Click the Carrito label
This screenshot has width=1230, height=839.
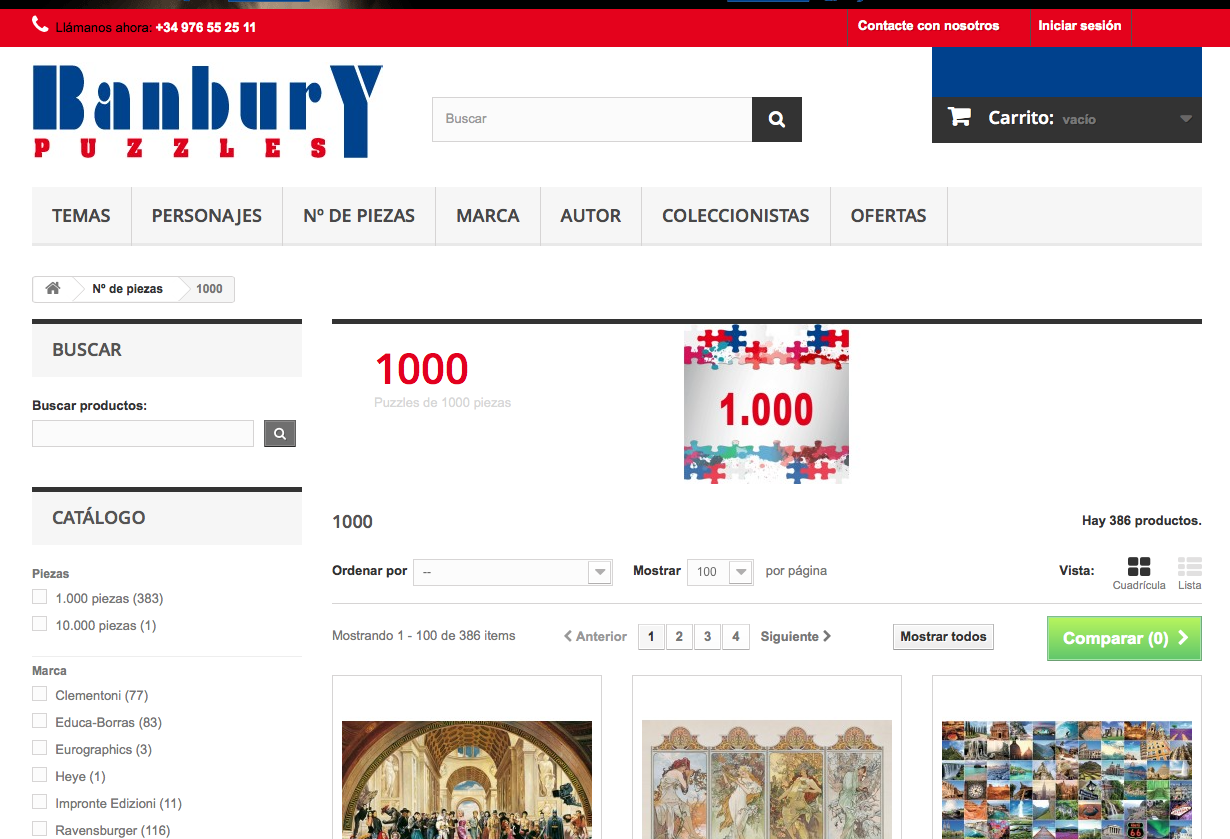click(x=1021, y=118)
